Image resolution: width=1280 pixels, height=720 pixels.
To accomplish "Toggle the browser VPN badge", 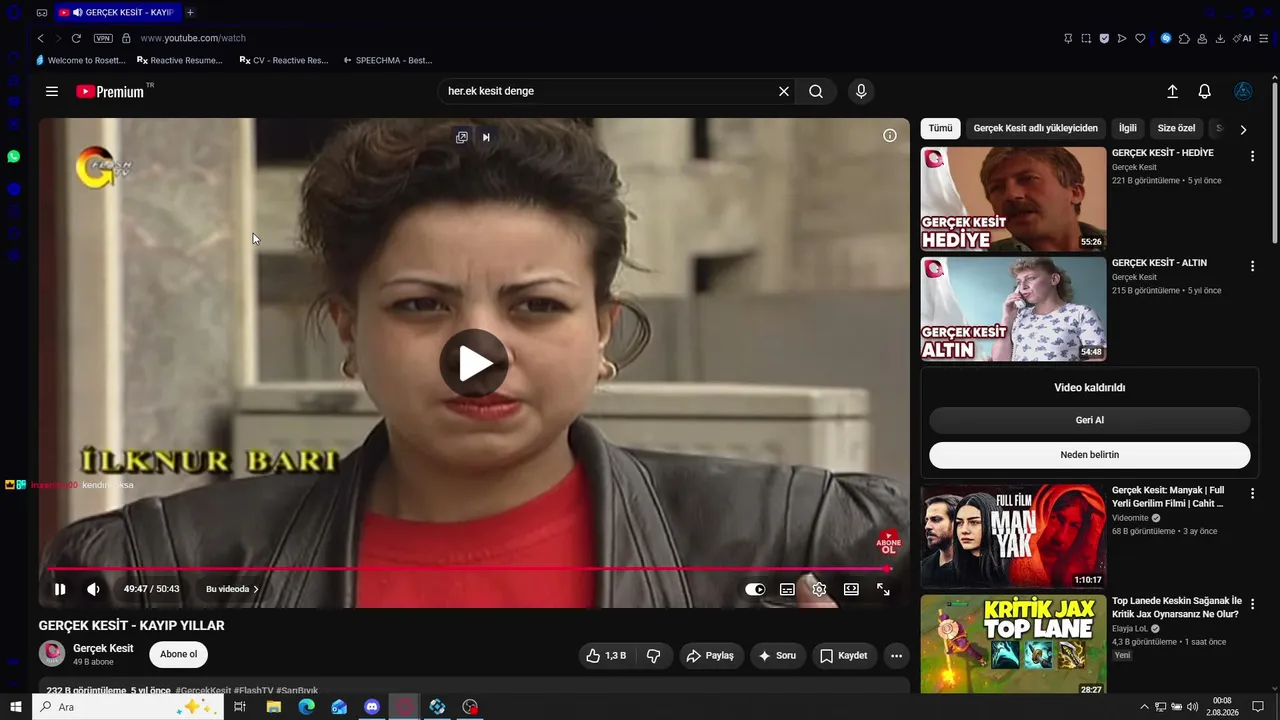I will [103, 38].
